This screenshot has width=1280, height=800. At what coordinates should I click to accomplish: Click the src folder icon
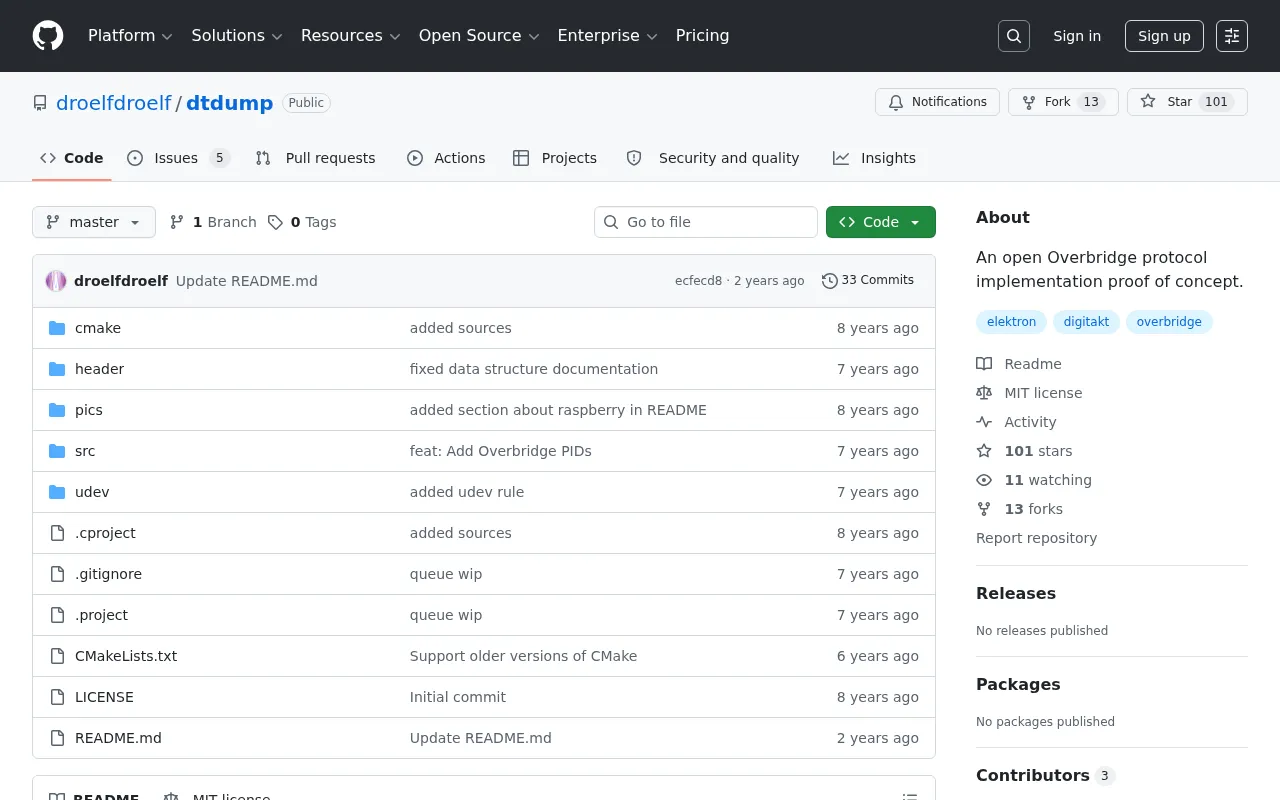point(57,451)
